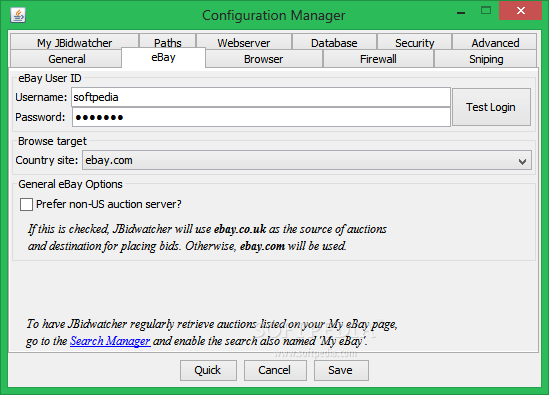Open the Webserver tab
Screen dimensions: 549x395
[244, 43]
